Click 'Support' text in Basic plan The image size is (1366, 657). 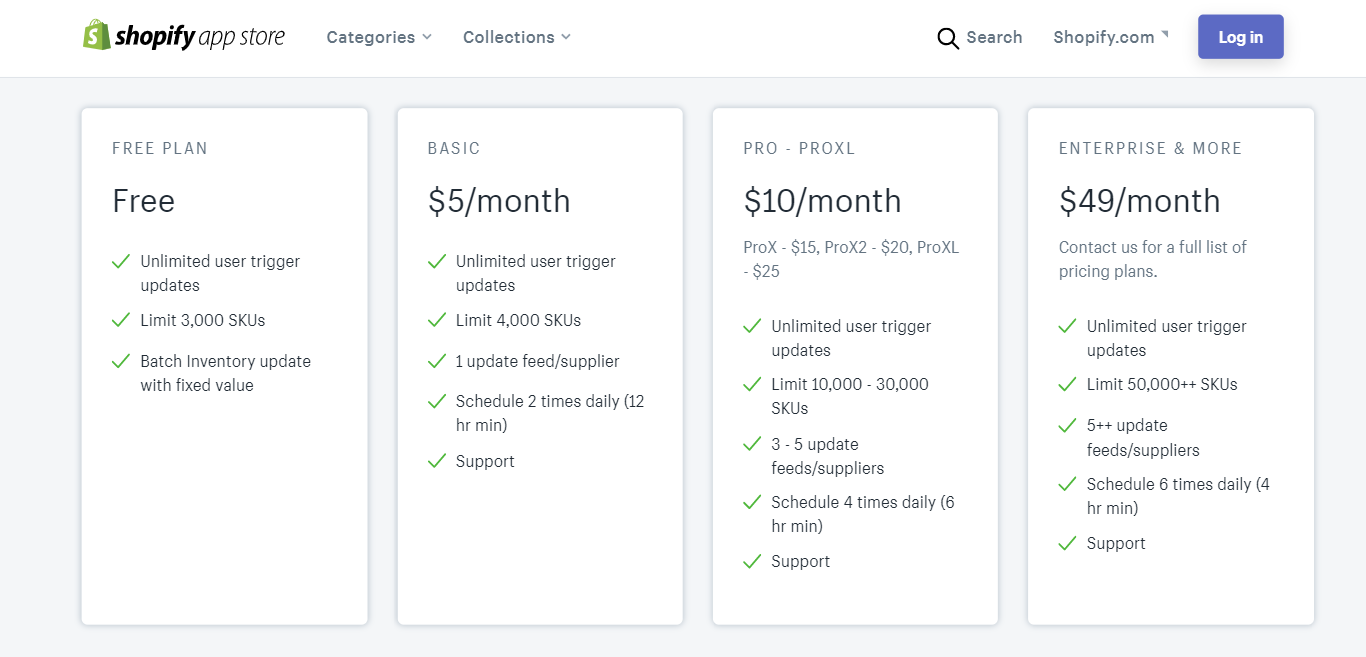click(485, 461)
